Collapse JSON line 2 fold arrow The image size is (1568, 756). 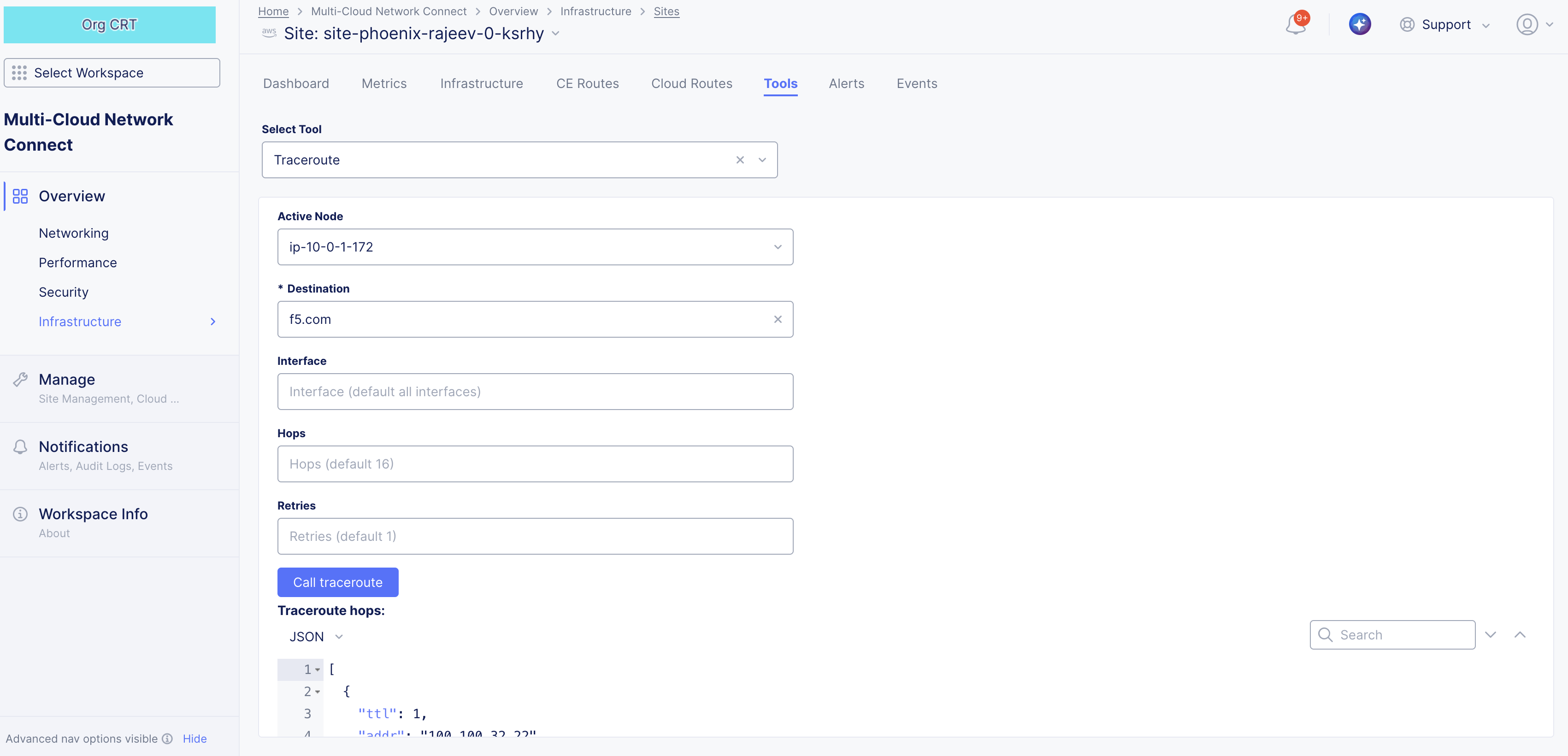click(x=318, y=692)
